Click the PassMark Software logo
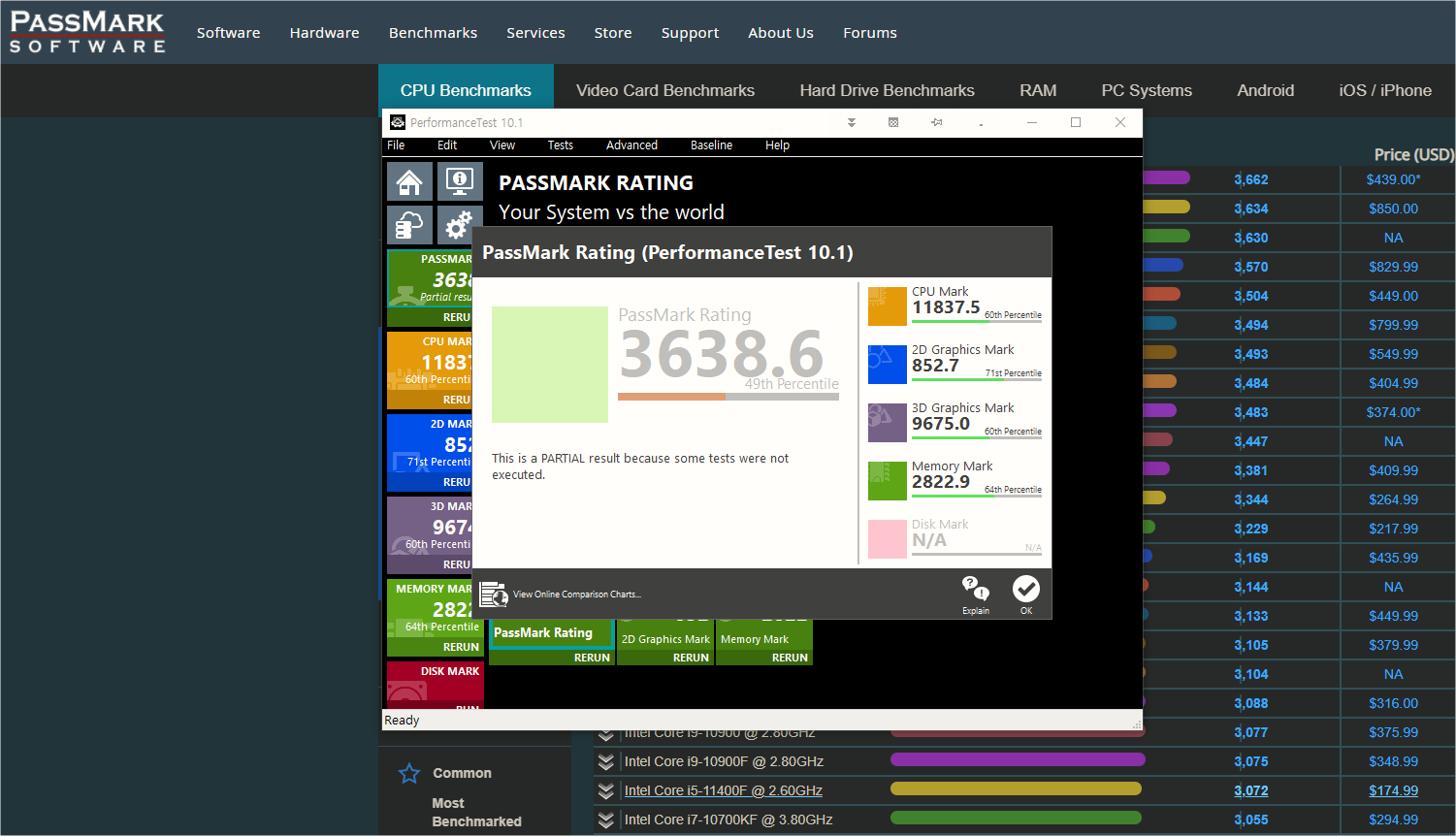The height and width of the screenshot is (836, 1456). click(x=87, y=32)
